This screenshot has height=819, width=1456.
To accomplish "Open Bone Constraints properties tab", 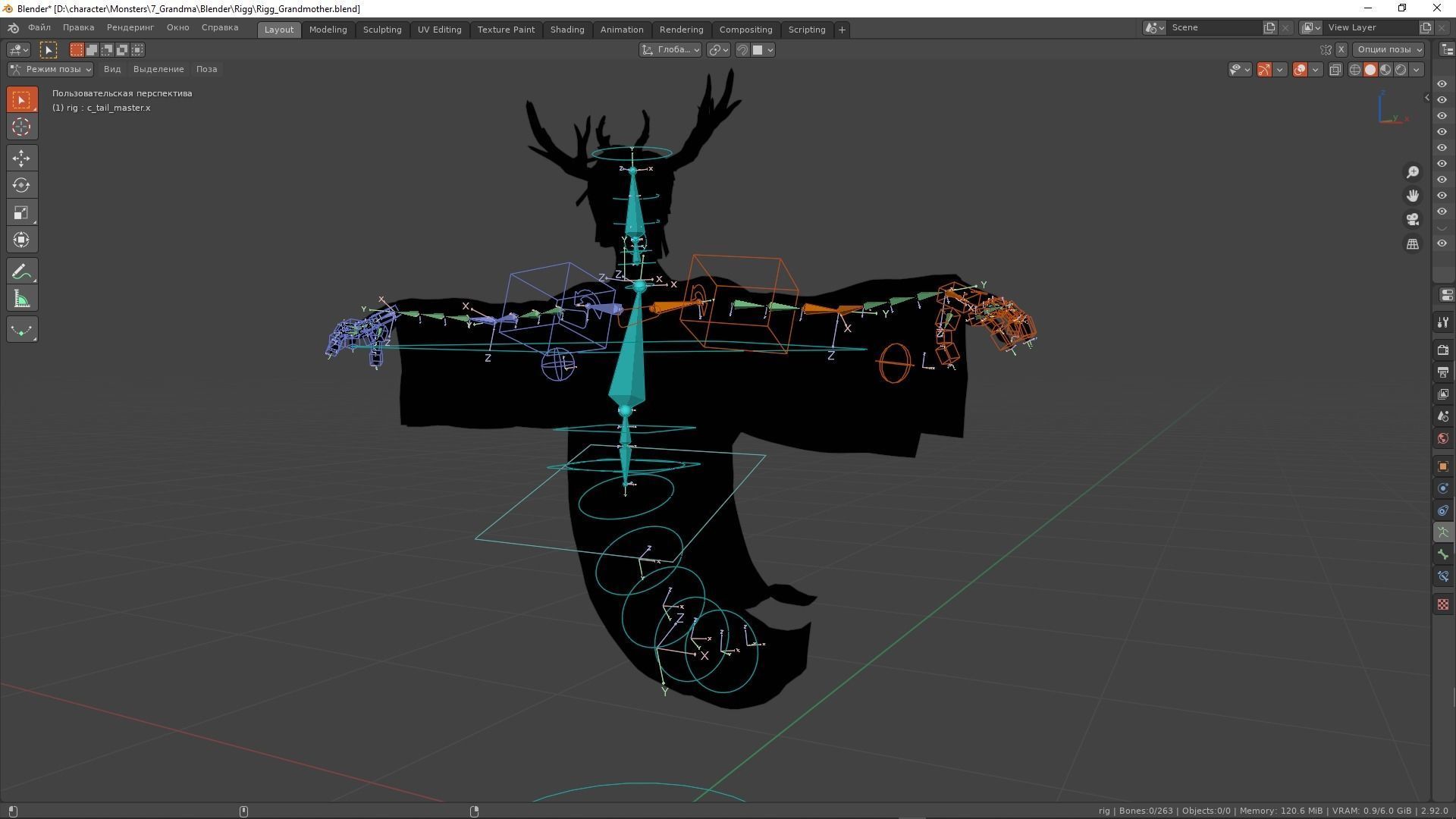I will click(x=1442, y=576).
